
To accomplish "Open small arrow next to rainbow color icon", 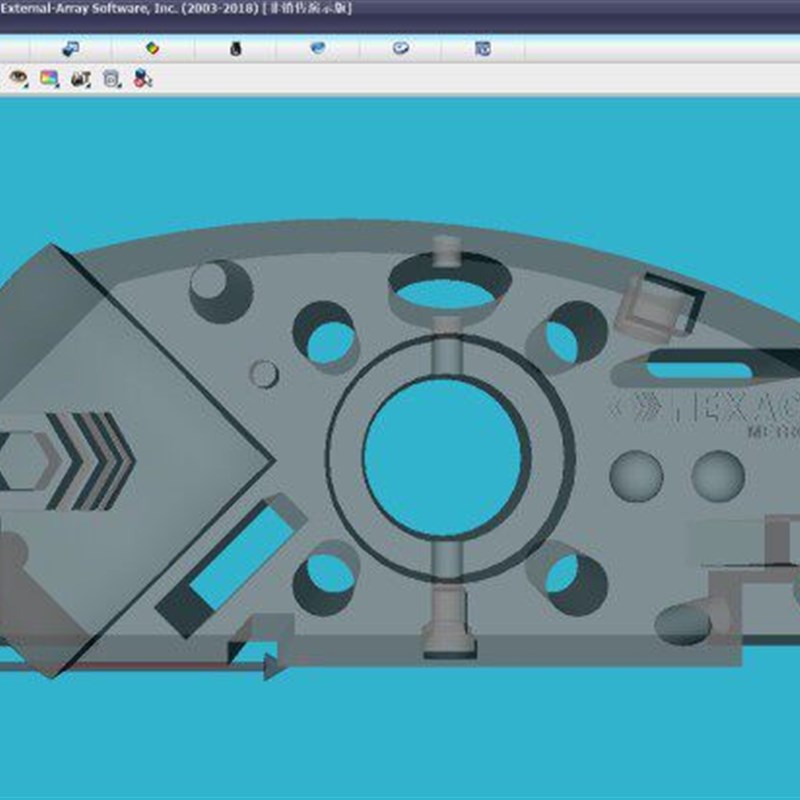I will [x=57, y=86].
